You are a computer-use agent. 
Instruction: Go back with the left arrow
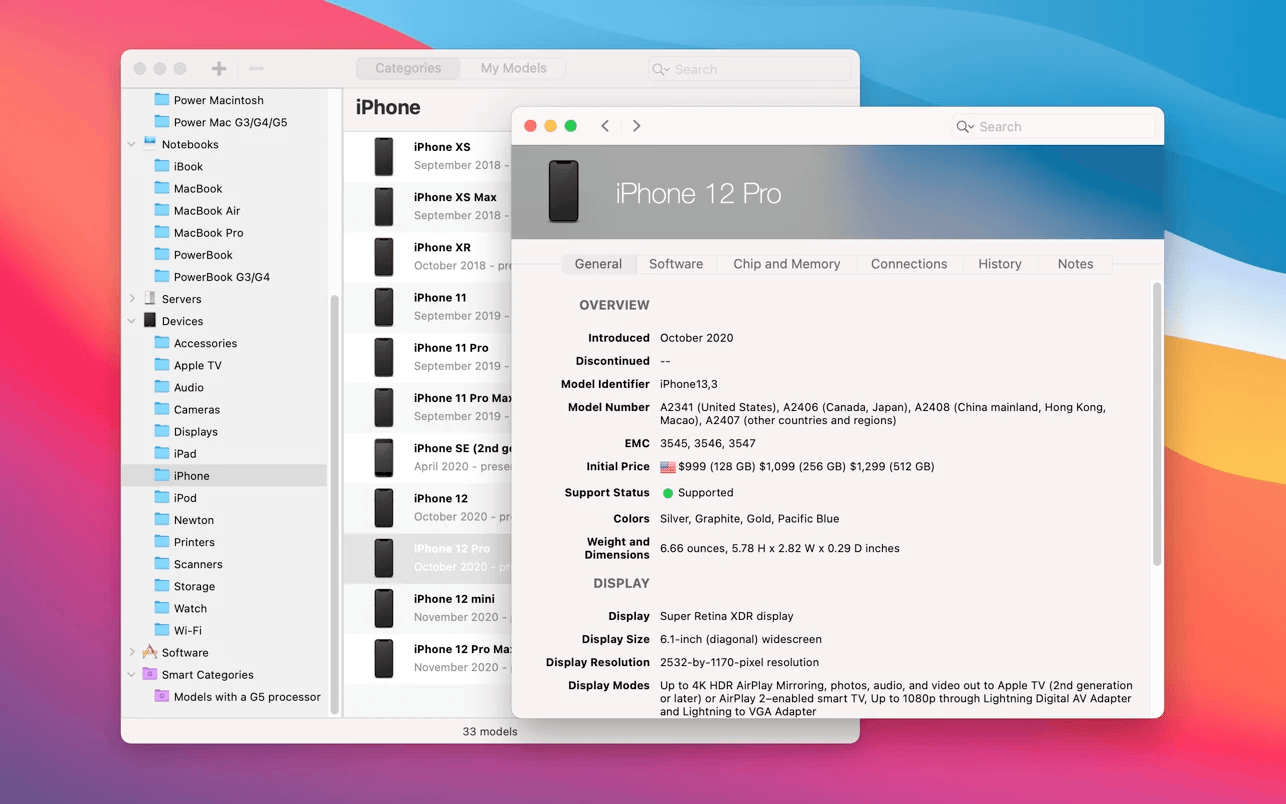click(605, 126)
